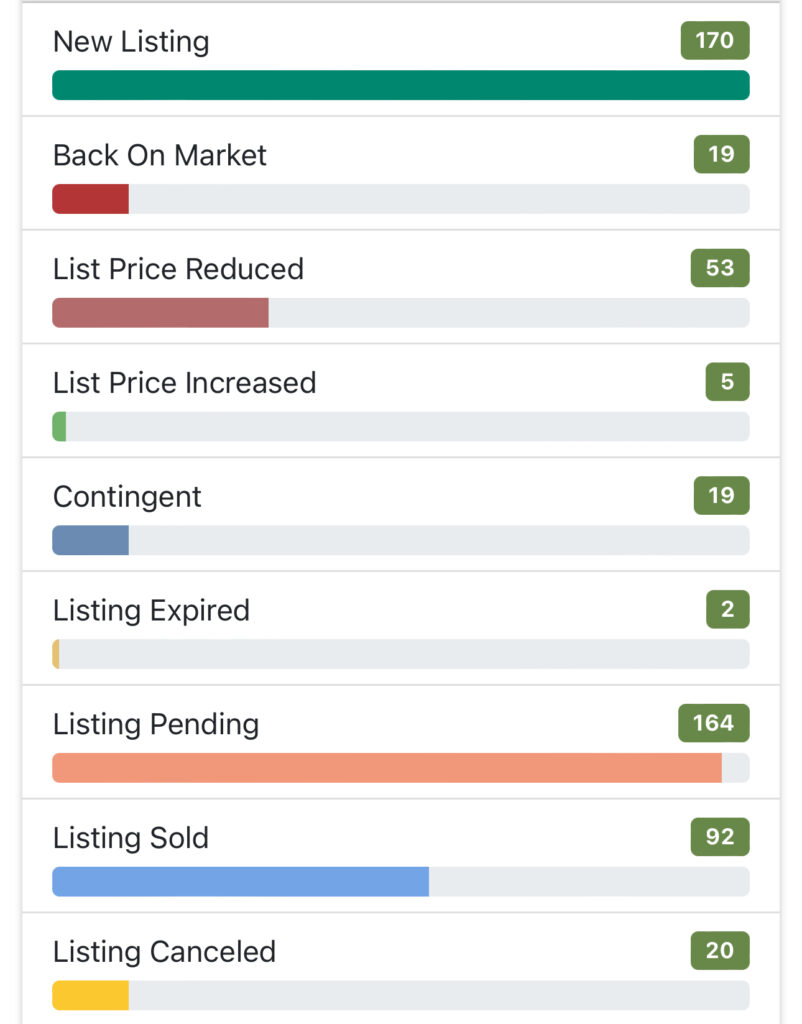Click the Listing Canceled badge 20
Image resolution: width=802 pixels, height=1024 pixels.
tap(720, 950)
